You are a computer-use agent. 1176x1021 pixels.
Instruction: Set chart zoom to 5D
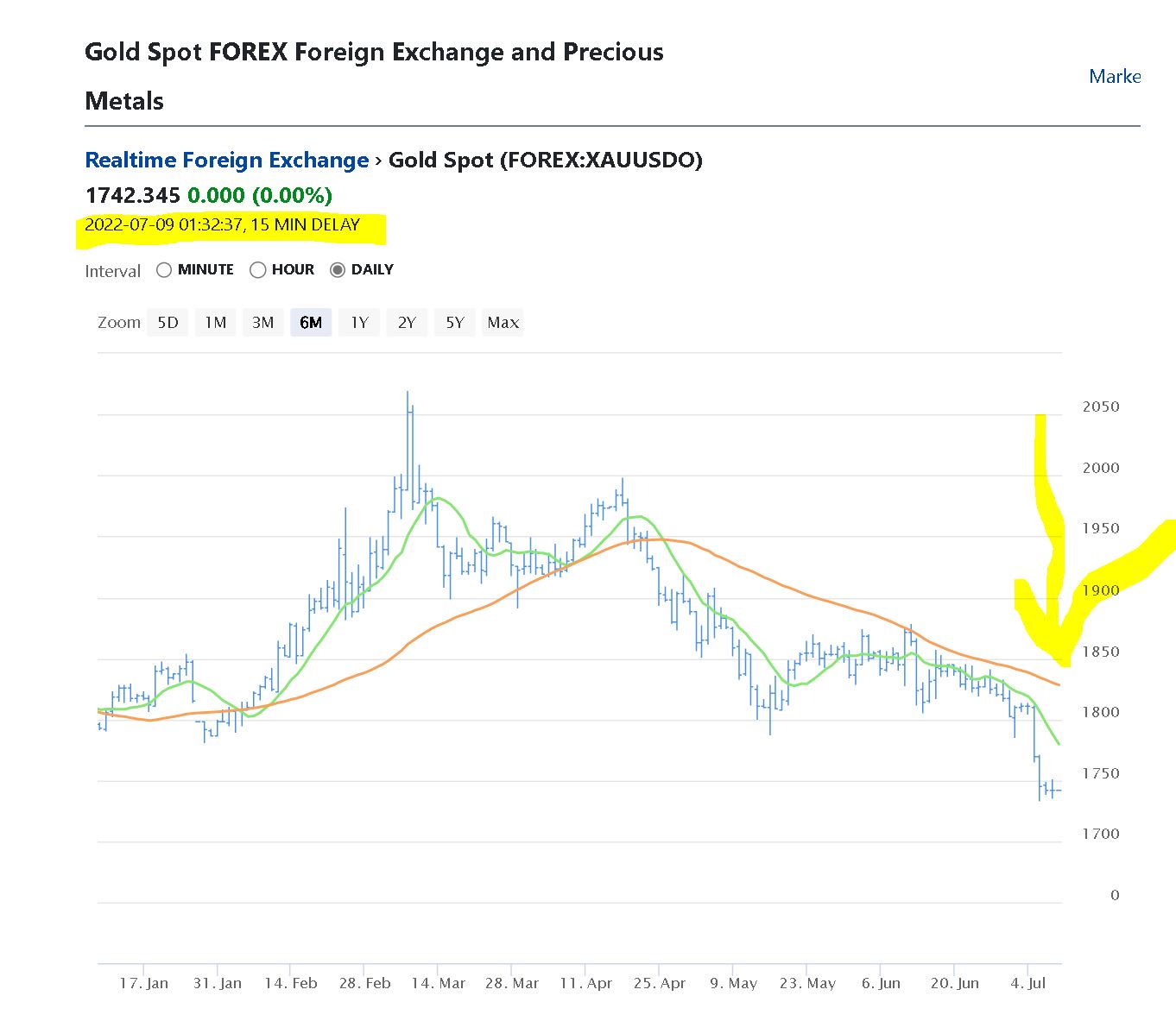click(x=168, y=323)
